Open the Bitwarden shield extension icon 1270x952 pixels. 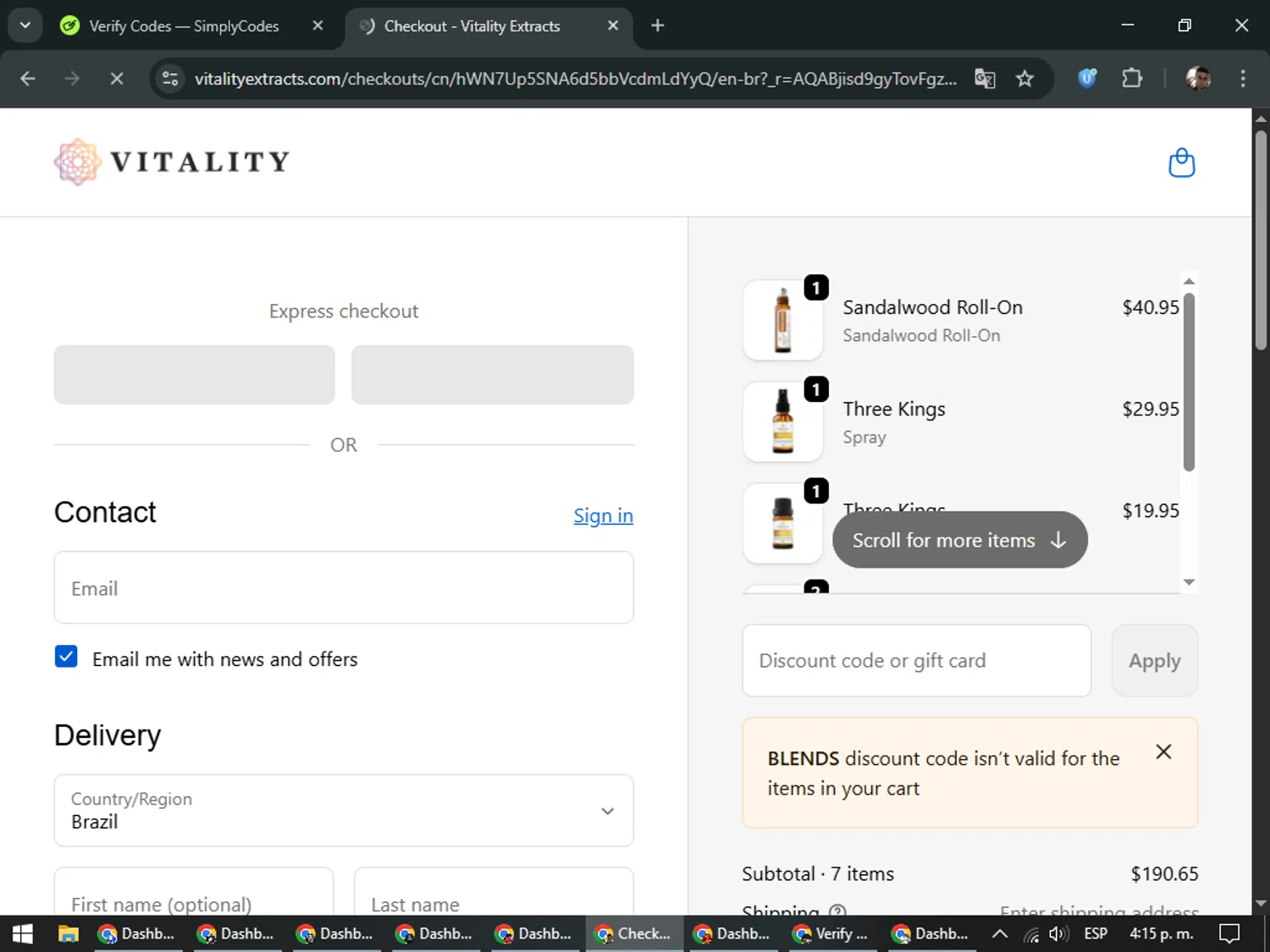[1087, 79]
